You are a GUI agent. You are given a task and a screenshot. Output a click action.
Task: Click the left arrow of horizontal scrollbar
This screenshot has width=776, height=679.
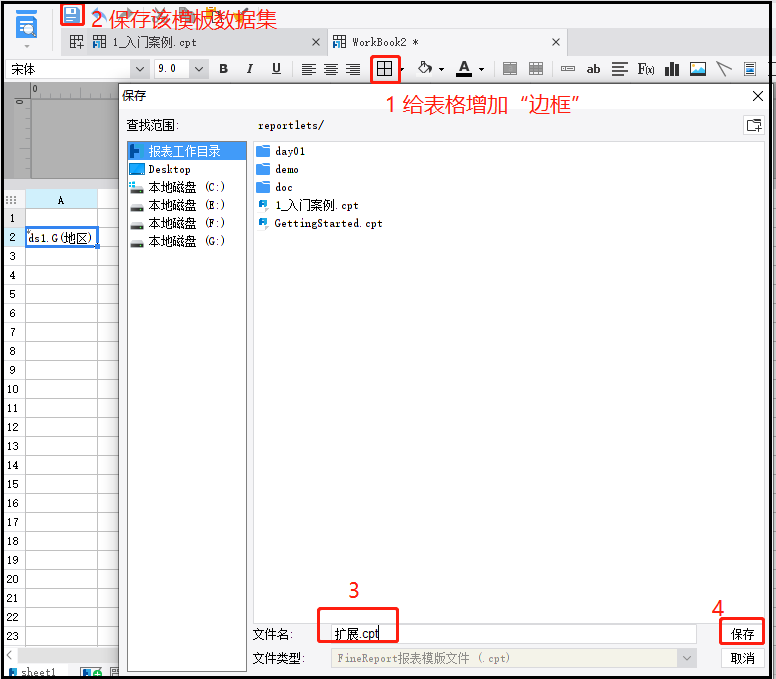tap(9, 655)
